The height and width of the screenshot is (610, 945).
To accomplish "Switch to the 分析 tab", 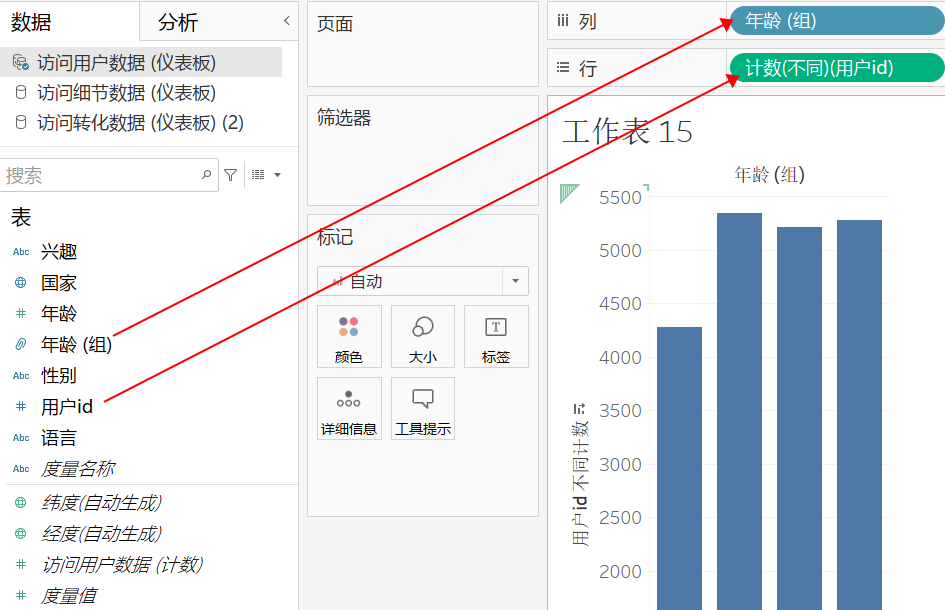I will point(178,22).
